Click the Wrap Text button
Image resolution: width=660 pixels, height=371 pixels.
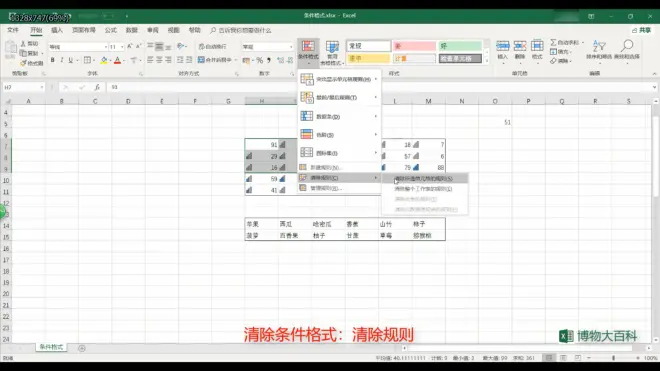tap(213, 46)
